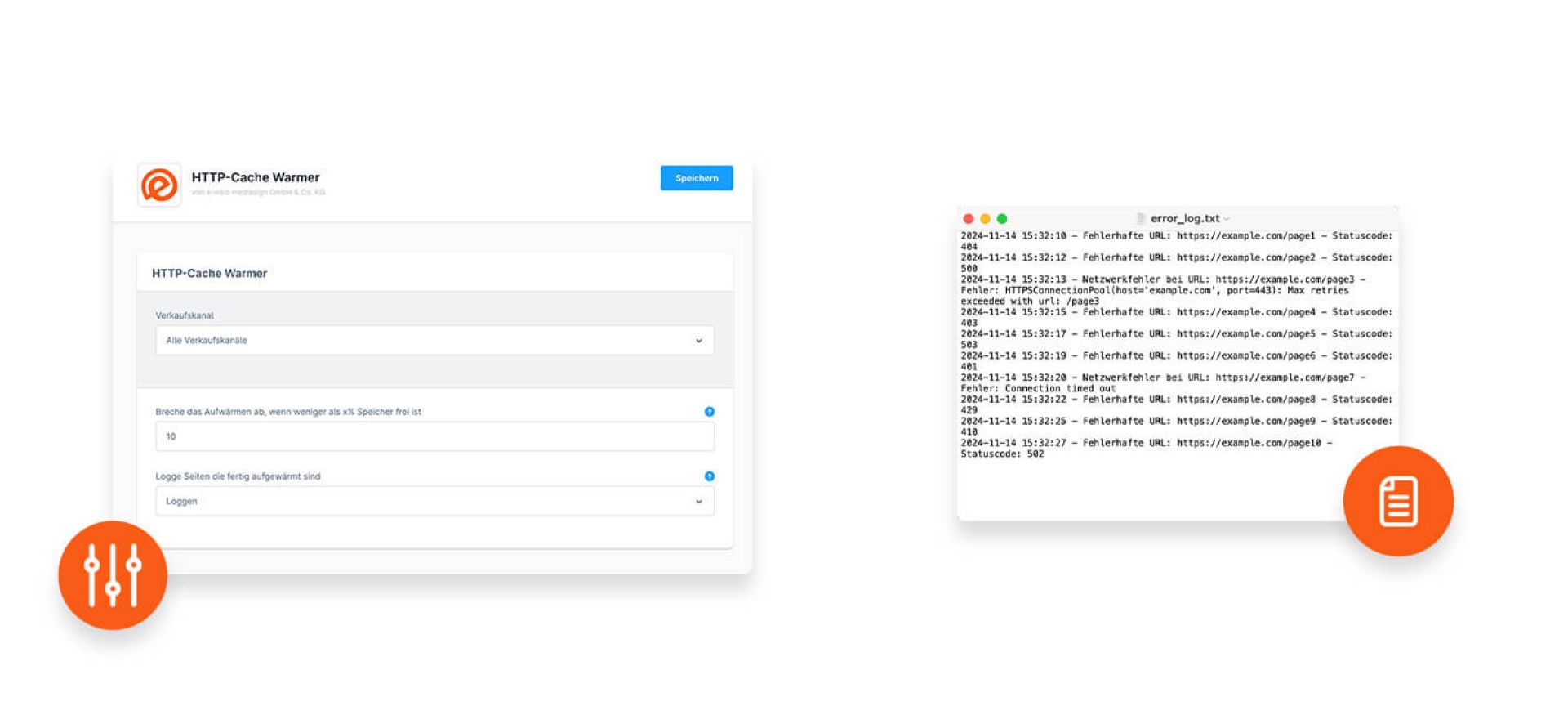The width and height of the screenshot is (1568, 706).
Task: Expand the error_log.txt title chevron menu
Action: tap(1227, 219)
